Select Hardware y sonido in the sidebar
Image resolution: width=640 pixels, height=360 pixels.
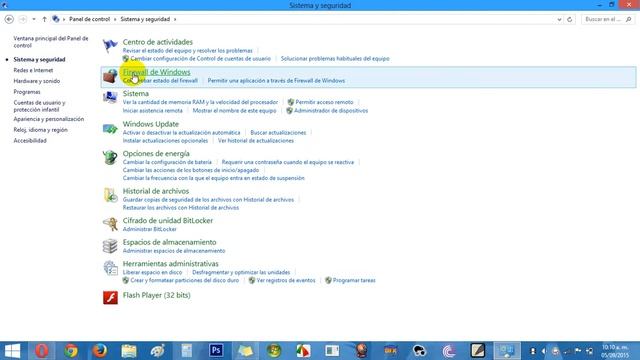37,81
